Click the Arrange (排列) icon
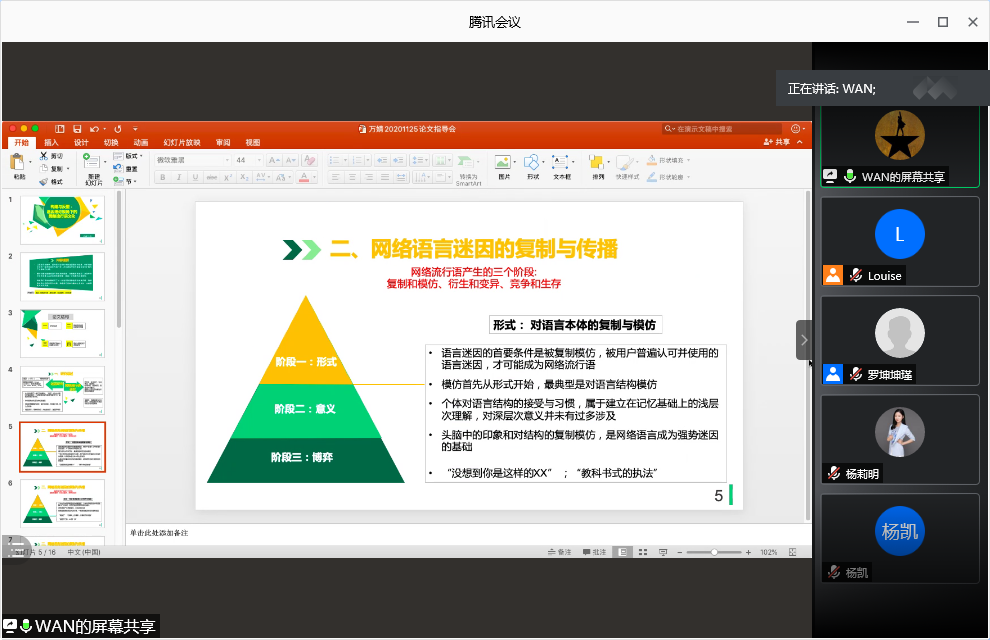Image resolution: width=990 pixels, height=640 pixels. point(598,163)
